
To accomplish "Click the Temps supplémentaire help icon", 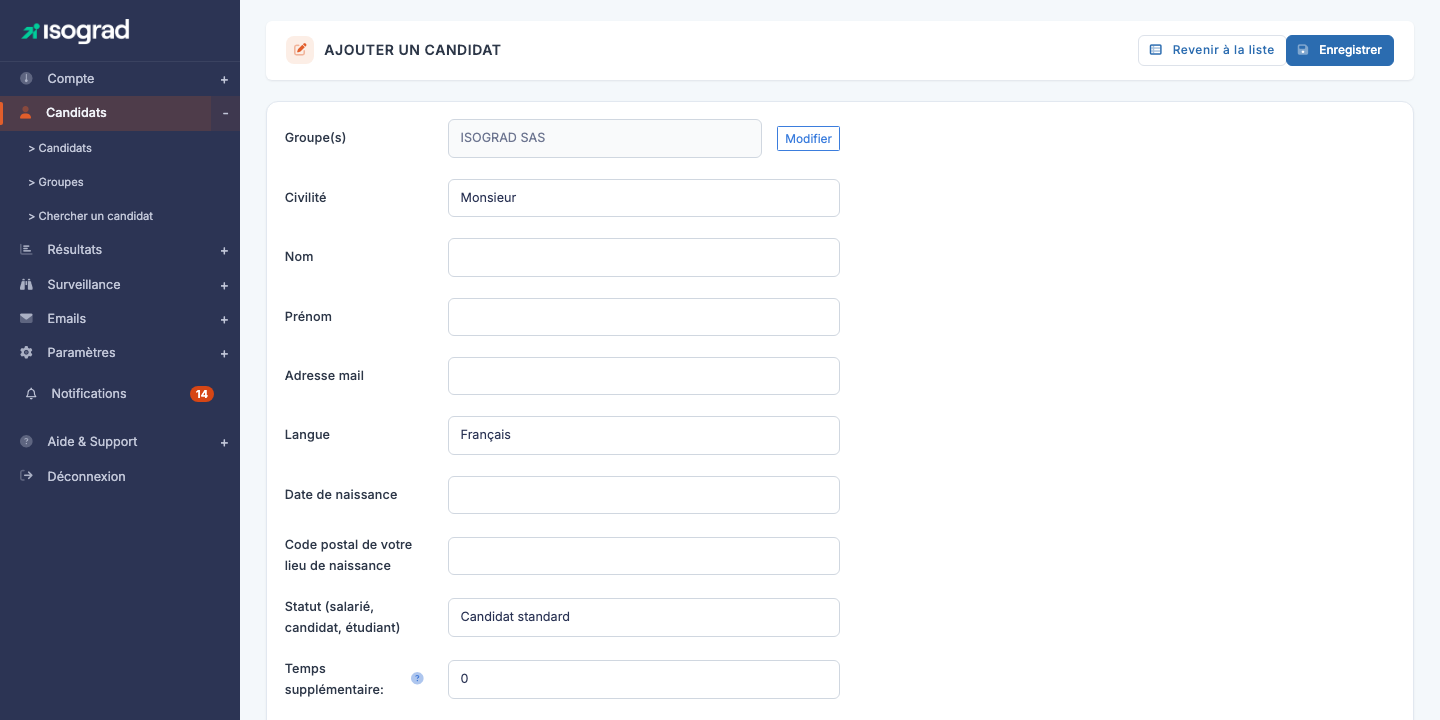I will click(417, 678).
